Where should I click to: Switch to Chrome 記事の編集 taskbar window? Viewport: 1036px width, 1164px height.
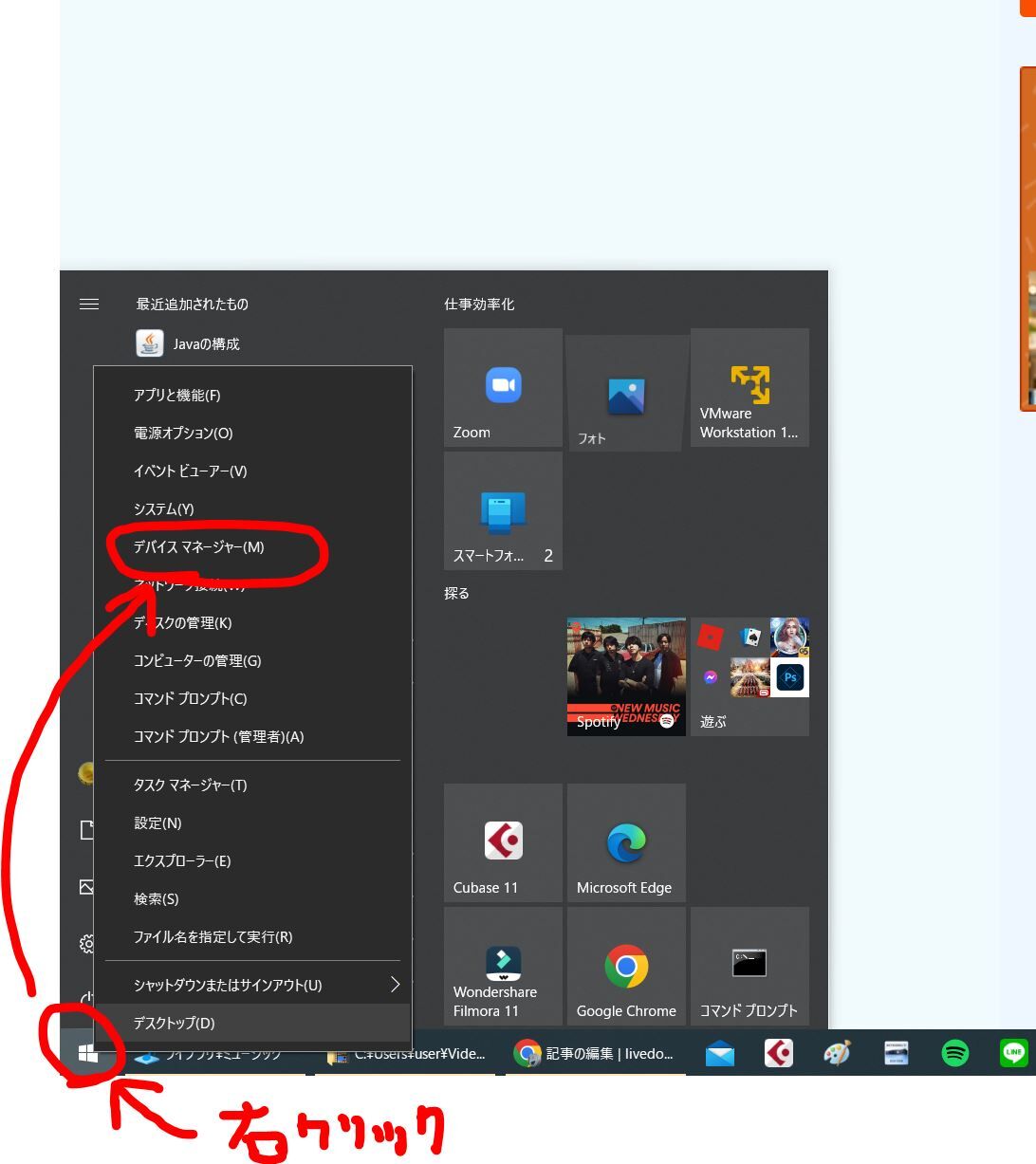point(596,1053)
